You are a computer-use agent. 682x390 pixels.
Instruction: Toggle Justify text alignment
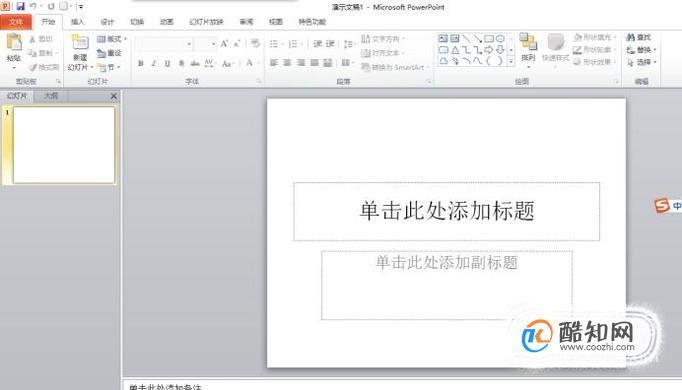tap(314, 63)
